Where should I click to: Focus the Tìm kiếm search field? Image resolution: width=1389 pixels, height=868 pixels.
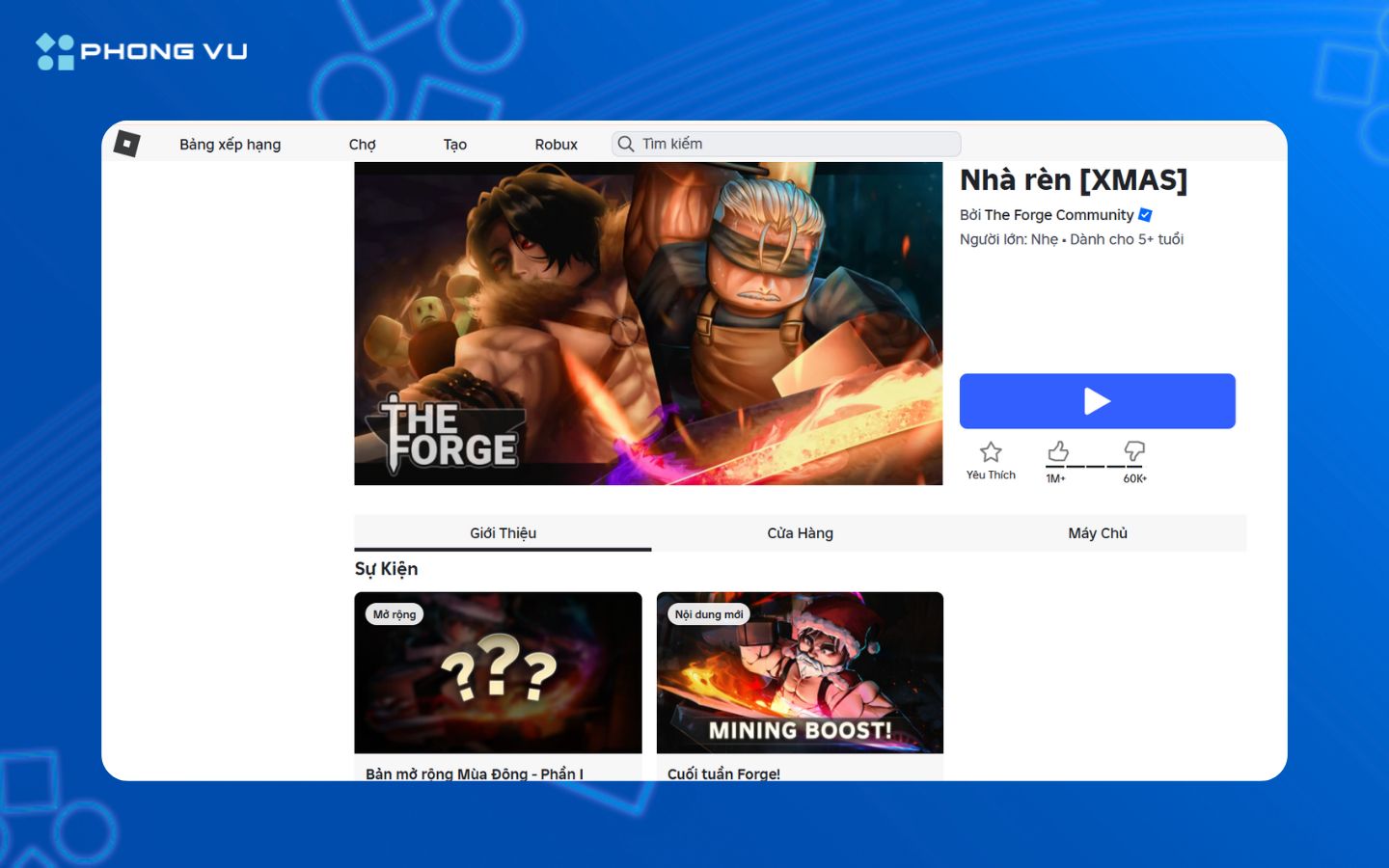pyautogui.click(x=786, y=144)
